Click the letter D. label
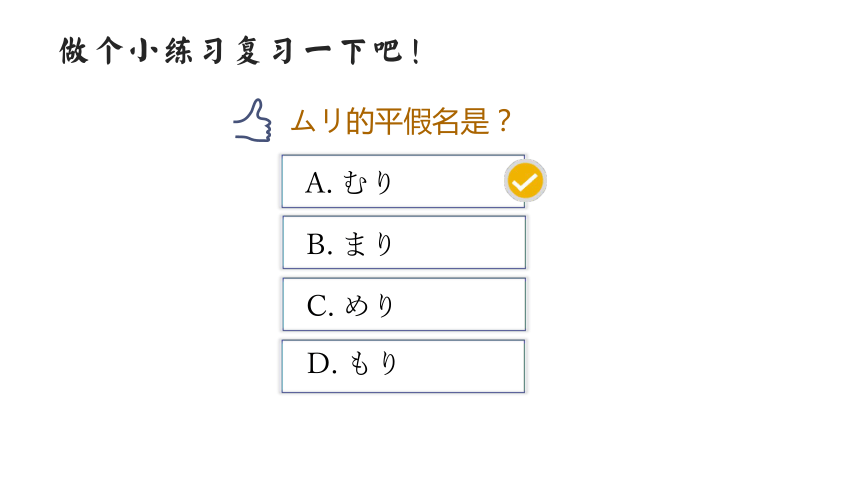Viewport: 860px width, 484px height. pos(322,364)
